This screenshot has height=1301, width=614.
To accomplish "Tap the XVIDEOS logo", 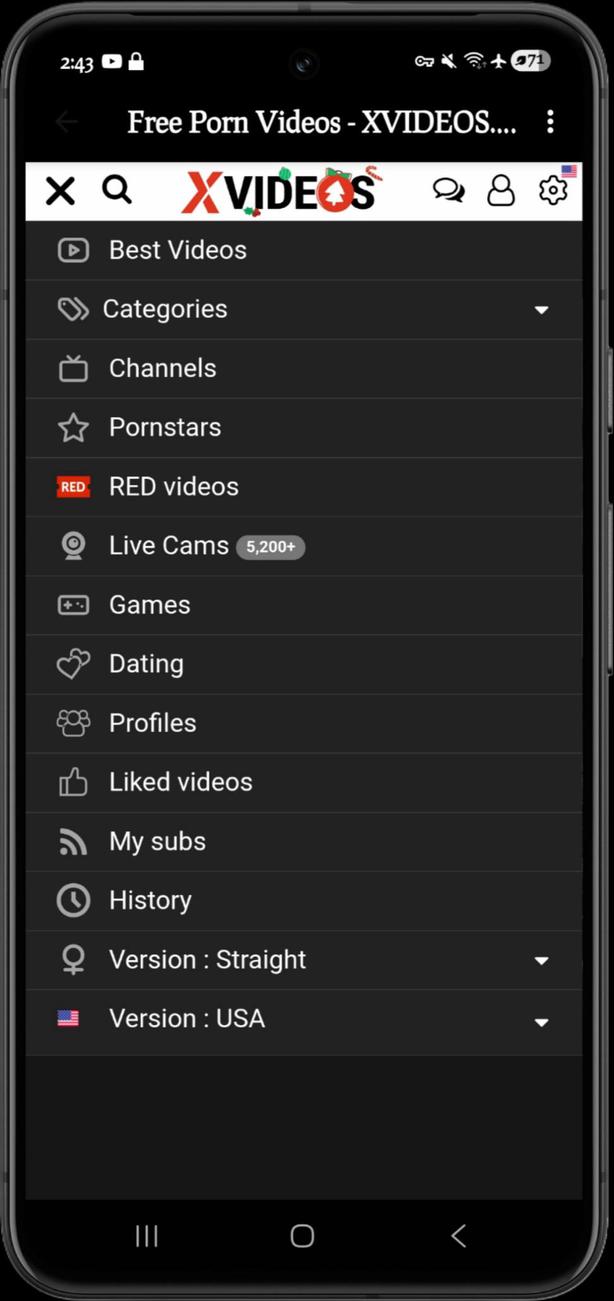I will click(280, 190).
